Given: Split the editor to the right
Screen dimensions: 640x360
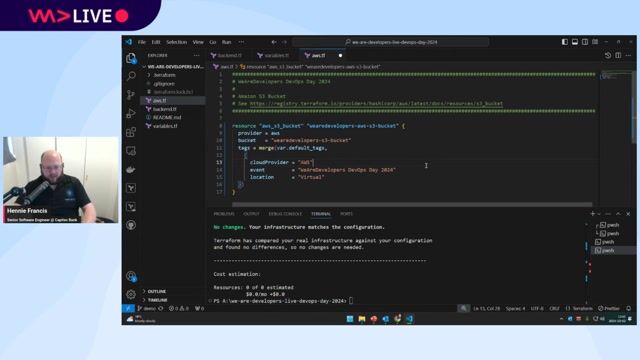Looking at the screenshot, I should click(618, 56).
